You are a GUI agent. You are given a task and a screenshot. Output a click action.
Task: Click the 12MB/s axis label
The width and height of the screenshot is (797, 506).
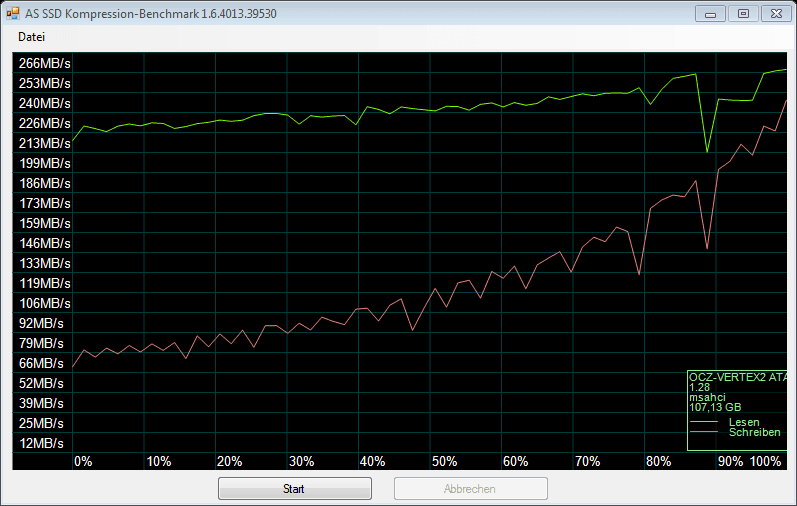(x=41, y=443)
